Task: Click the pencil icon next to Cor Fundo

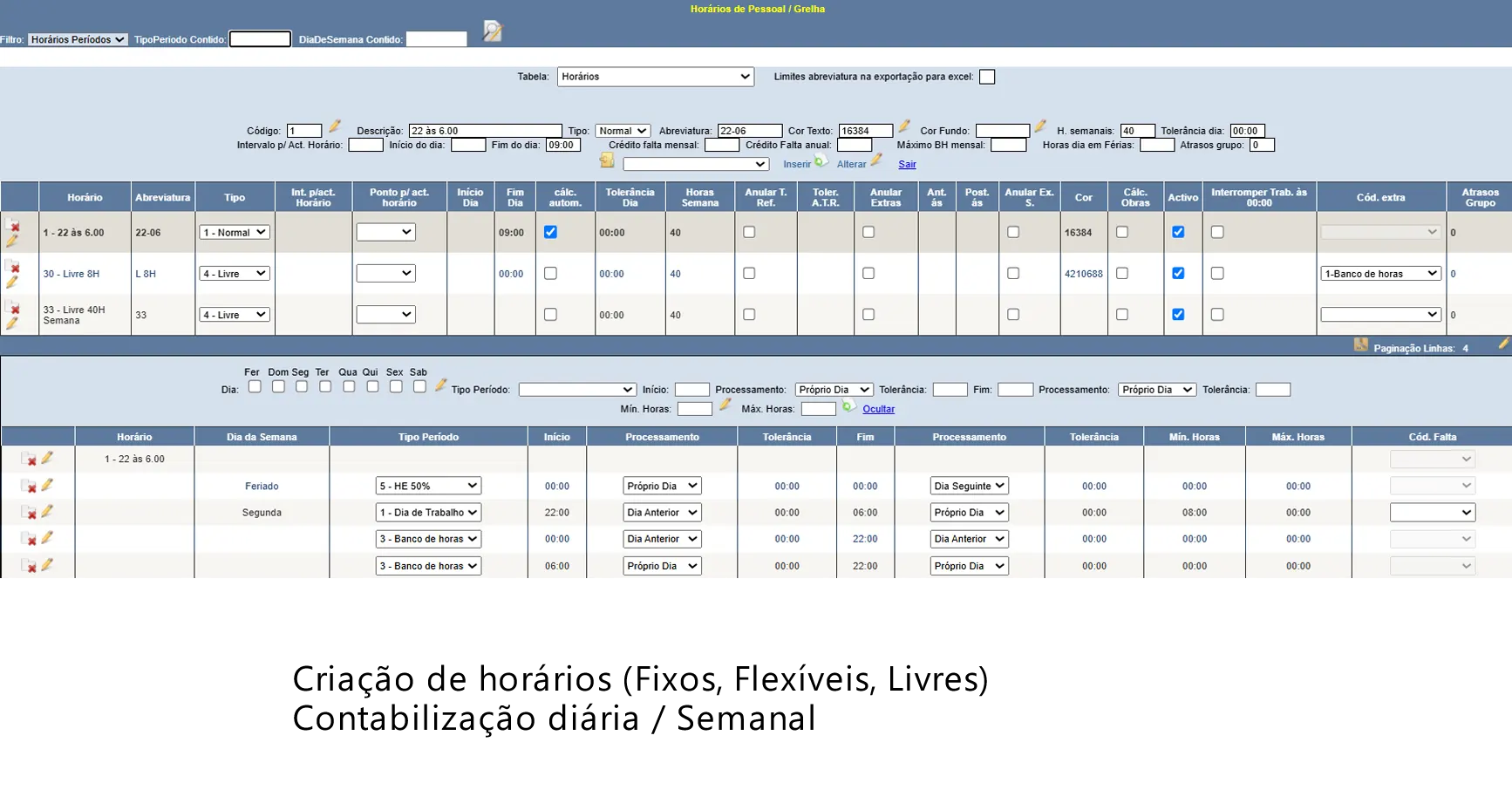Action: 1040,126
